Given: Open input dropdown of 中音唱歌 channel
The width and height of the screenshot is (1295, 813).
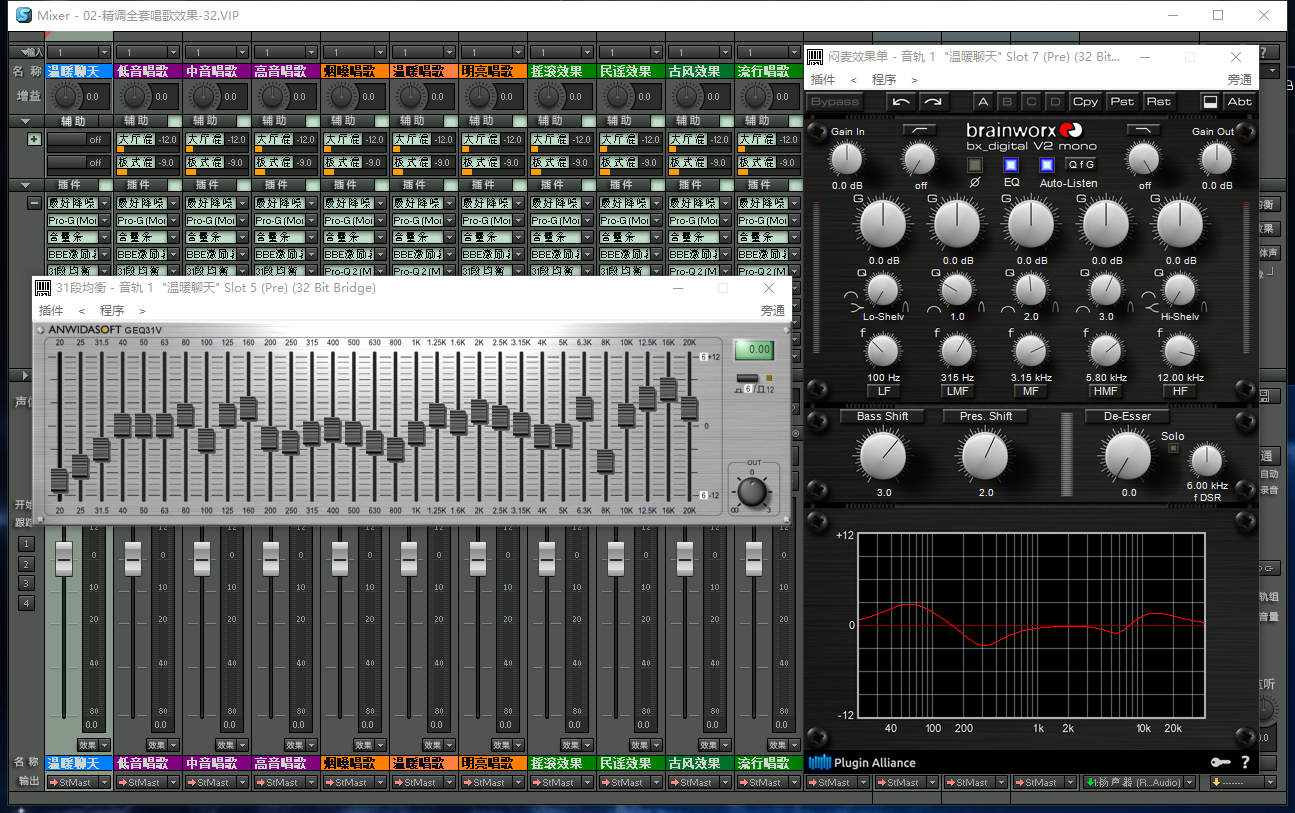Looking at the screenshot, I should point(242,52).
